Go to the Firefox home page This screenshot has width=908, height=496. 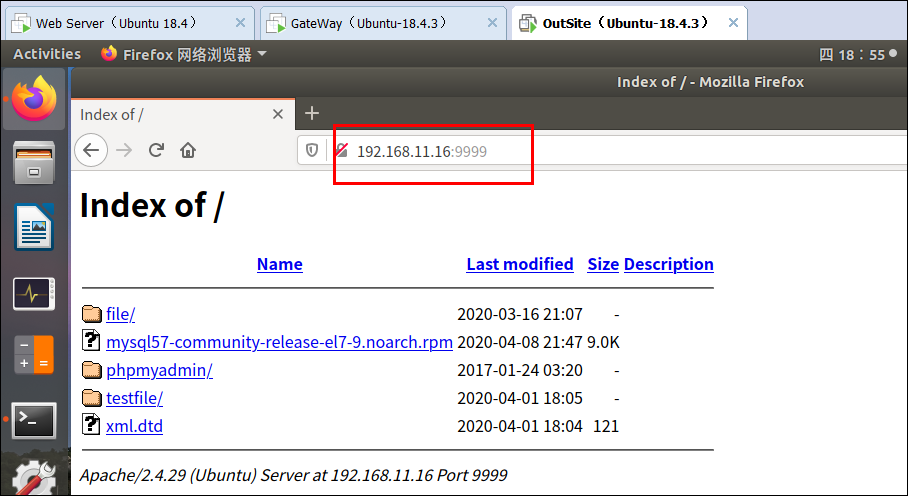click(188, 150)
